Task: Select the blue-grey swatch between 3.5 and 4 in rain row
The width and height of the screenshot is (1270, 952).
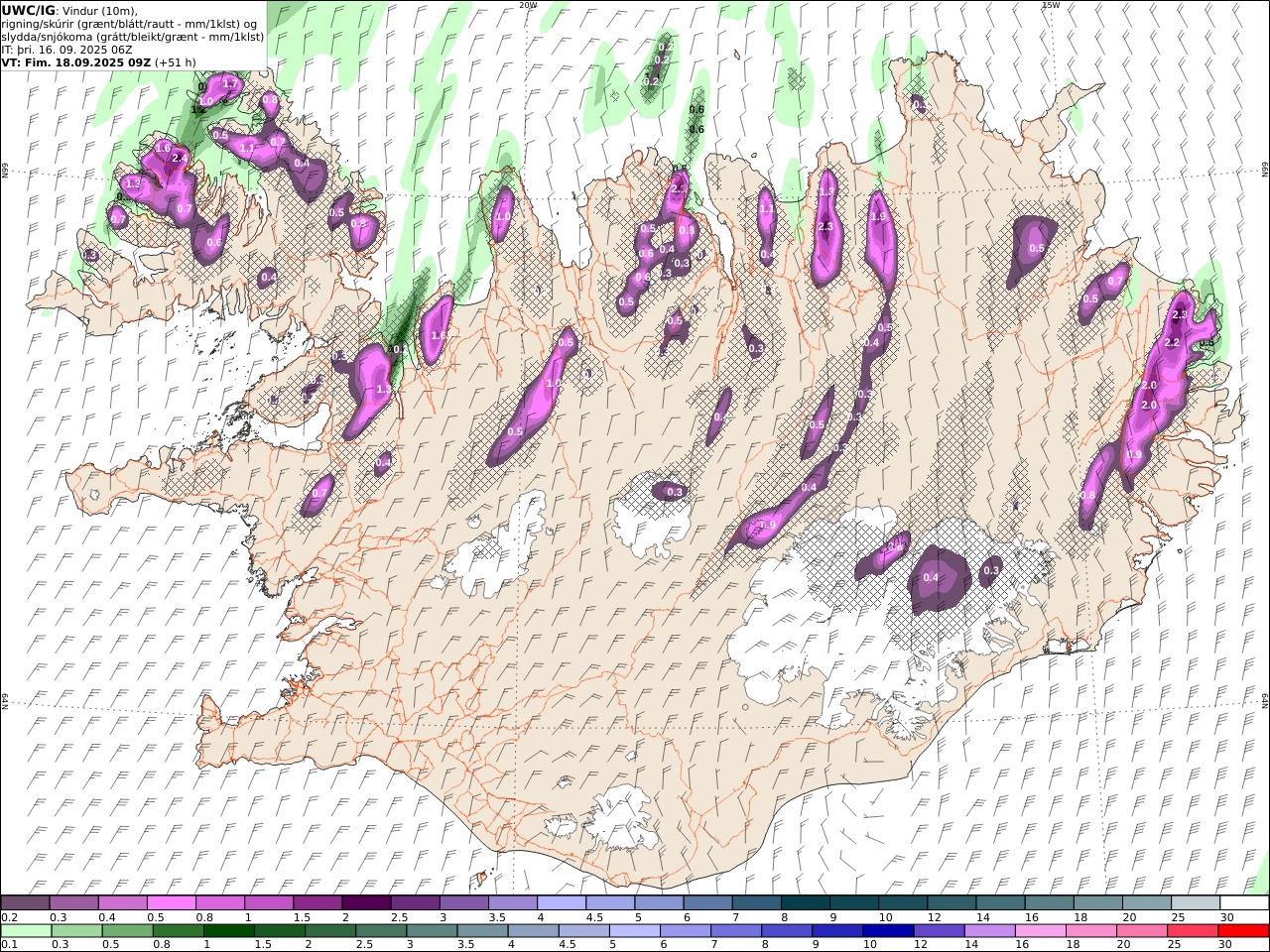Action: [482, 930]
